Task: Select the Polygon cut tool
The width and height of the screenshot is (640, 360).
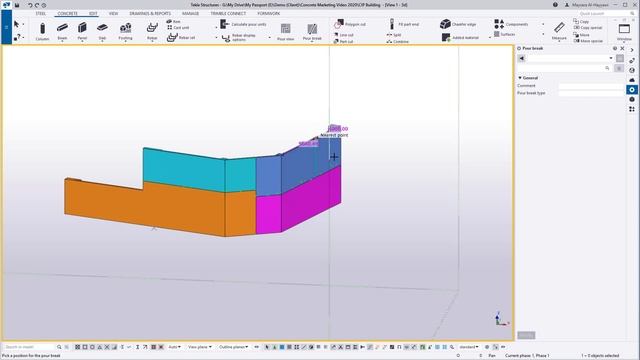Action: (350, 24)
